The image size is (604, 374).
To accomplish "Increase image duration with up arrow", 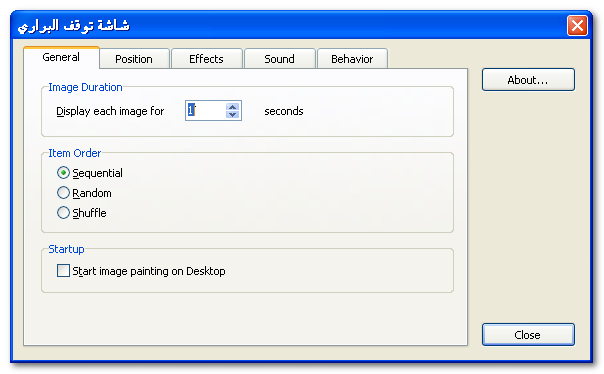I will 232,107.
